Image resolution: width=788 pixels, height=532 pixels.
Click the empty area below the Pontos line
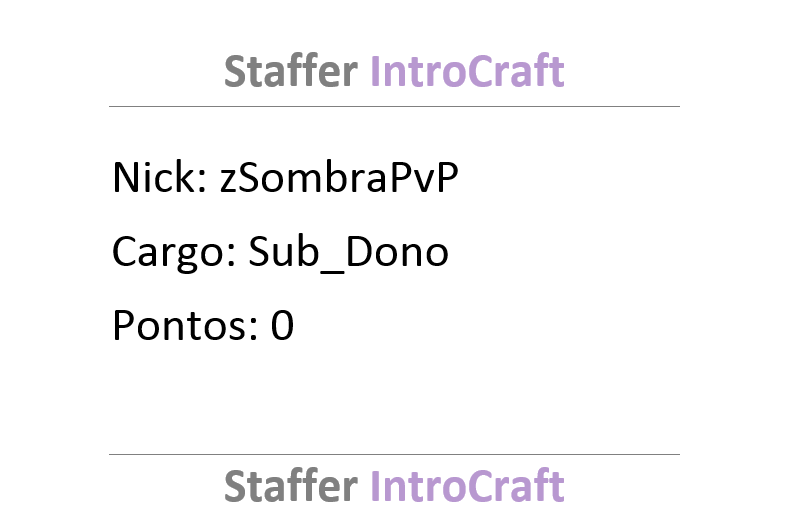pyautogui.click(x=394, y=399)
